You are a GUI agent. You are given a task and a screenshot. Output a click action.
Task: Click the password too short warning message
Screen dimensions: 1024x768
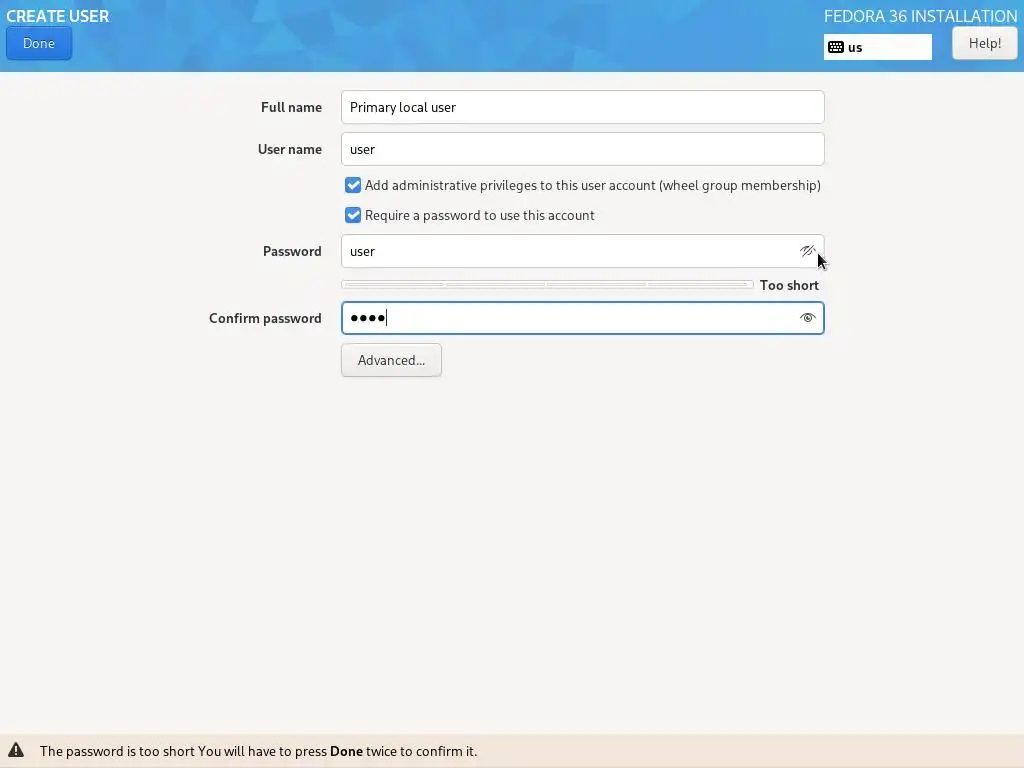click(259, 751)
